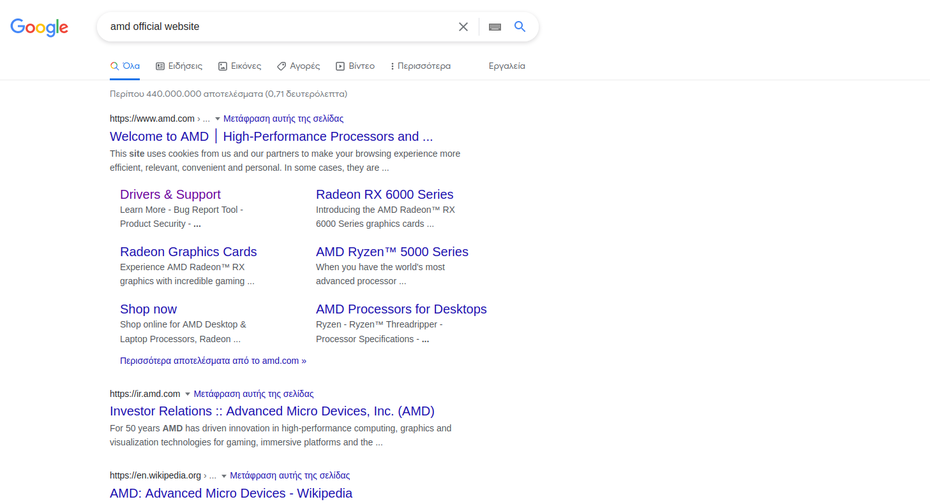Select the Όλα tab
Screen dimensions: 930x504
(x=125, y=66)
